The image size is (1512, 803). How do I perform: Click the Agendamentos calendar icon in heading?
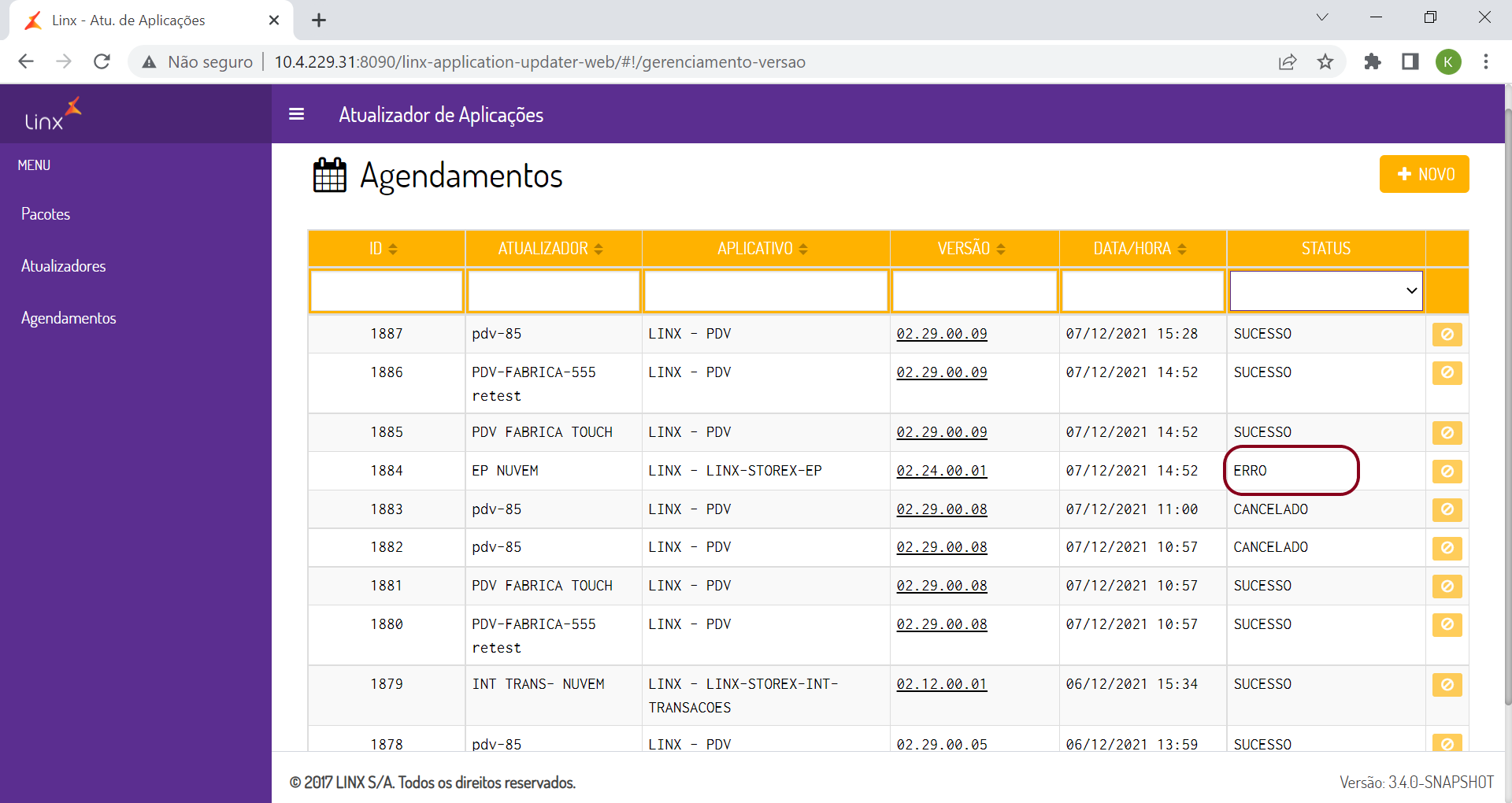(329, 175)
